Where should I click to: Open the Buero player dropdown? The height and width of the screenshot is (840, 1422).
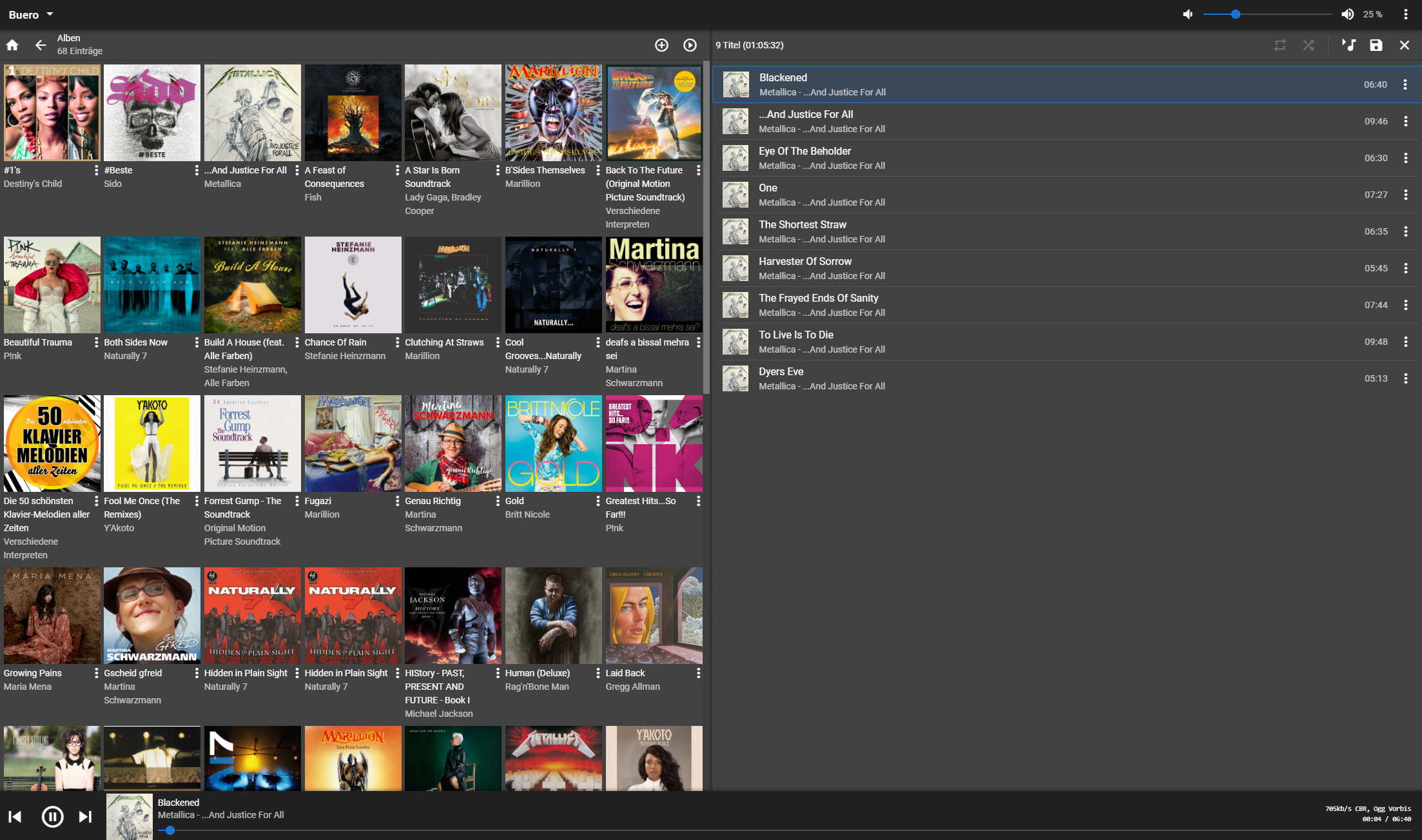click(31, 14)
